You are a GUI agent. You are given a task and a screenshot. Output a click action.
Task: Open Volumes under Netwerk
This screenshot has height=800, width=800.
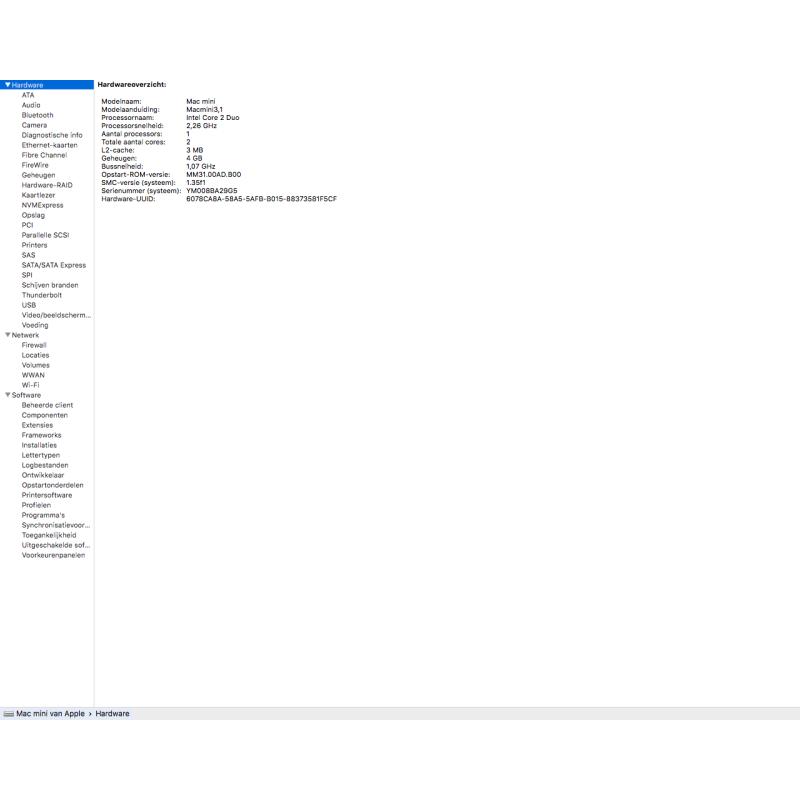pyautogui.click(x=36, y=365)
